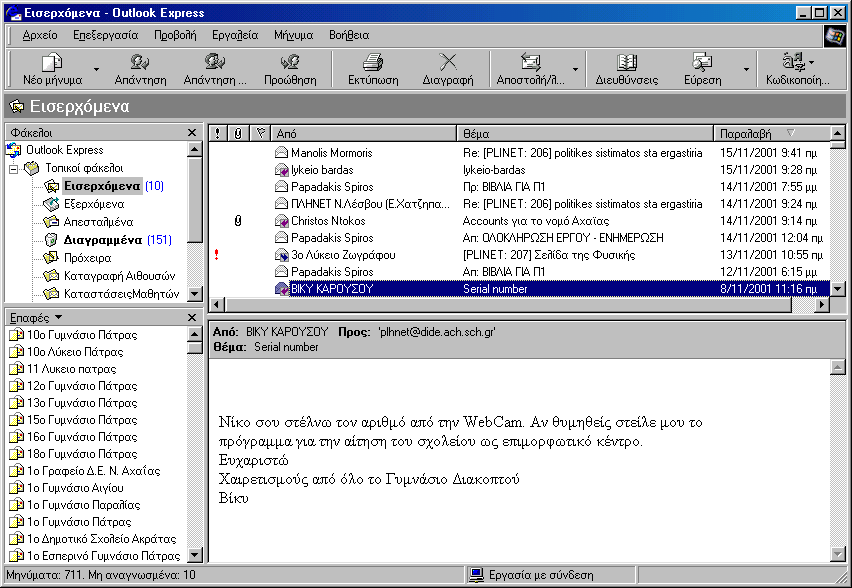The height and width of the screenshot is (588, 852).
Task: Open the Επεξεργασία menu
Action: click(x=105, y=35)
